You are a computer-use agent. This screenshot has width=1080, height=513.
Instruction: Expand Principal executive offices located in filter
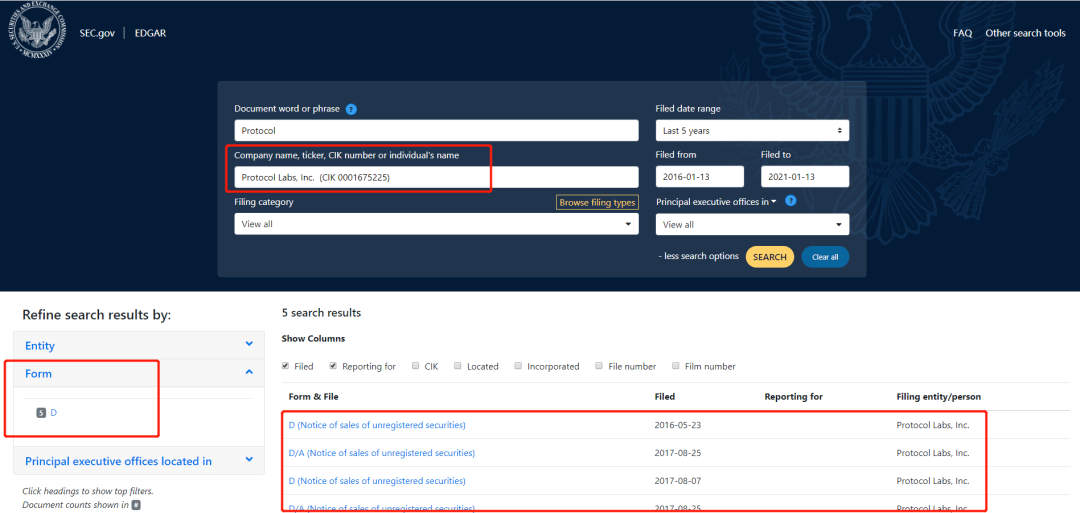click(138, 461)
